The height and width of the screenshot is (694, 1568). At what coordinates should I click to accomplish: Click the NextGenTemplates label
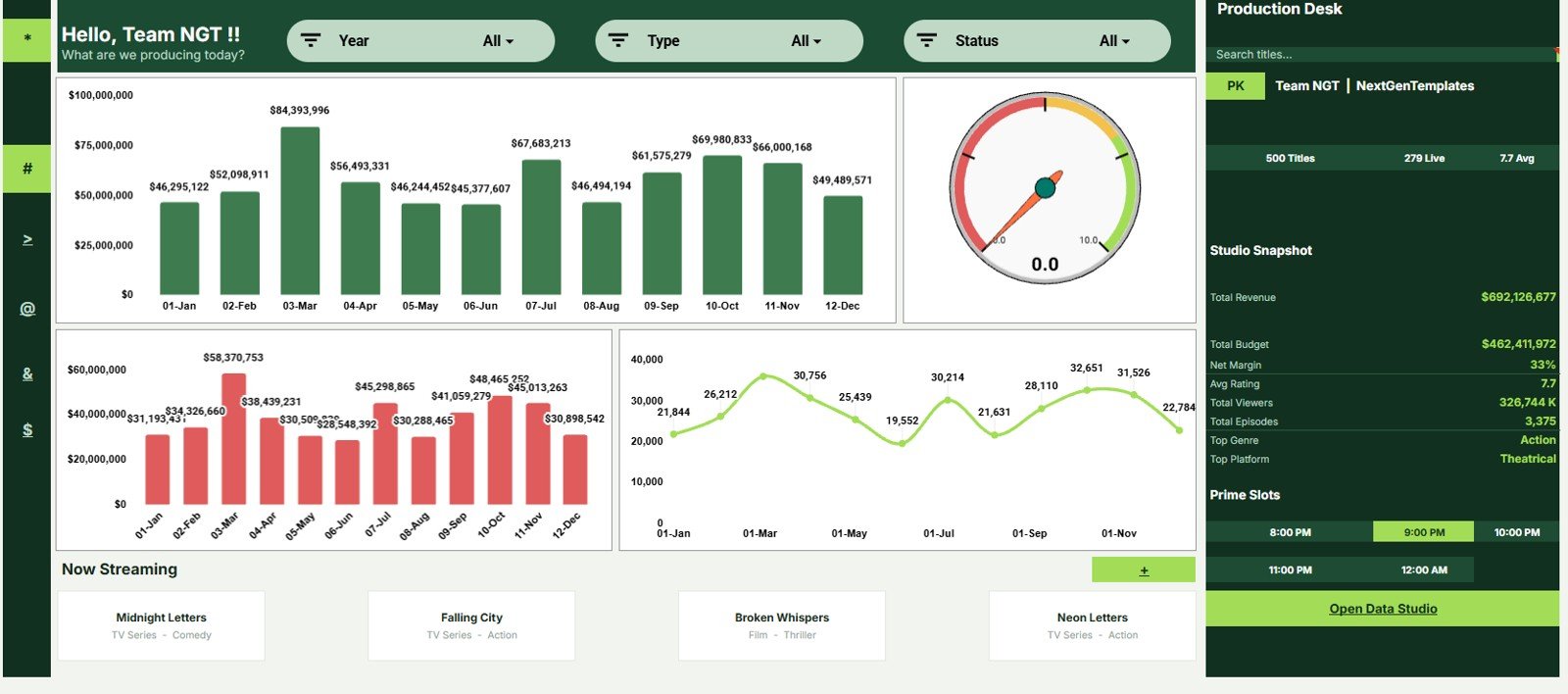click(1415, 86)
